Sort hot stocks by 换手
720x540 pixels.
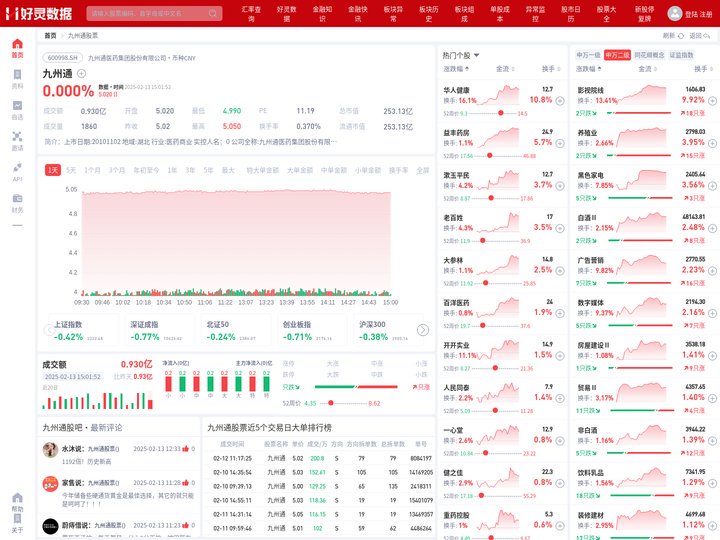tap(551, 69)
